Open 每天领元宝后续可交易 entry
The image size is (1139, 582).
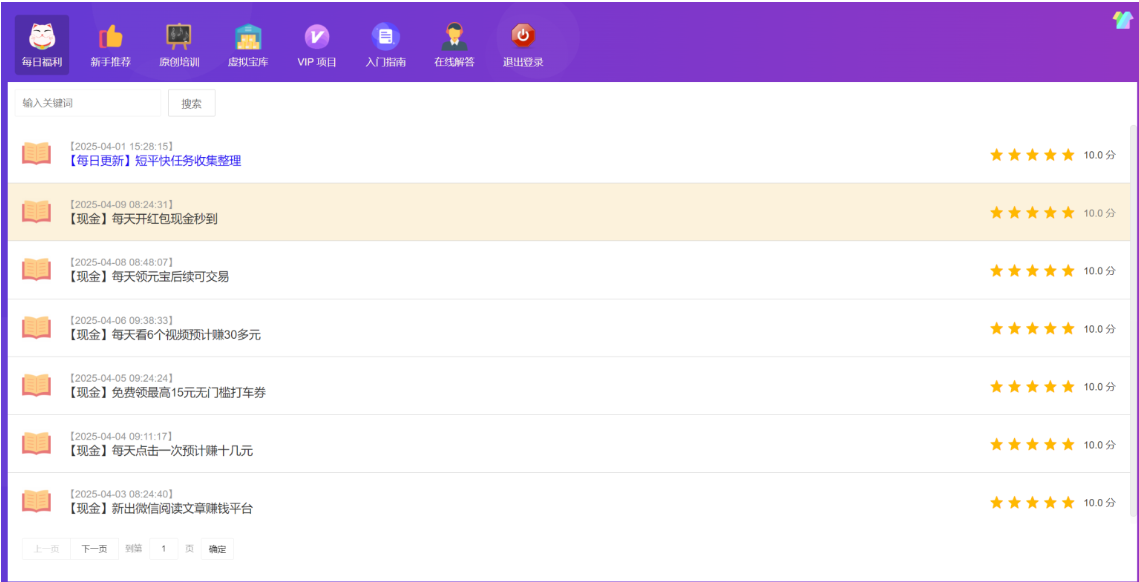pyautogui.click(x=148, y=277)
